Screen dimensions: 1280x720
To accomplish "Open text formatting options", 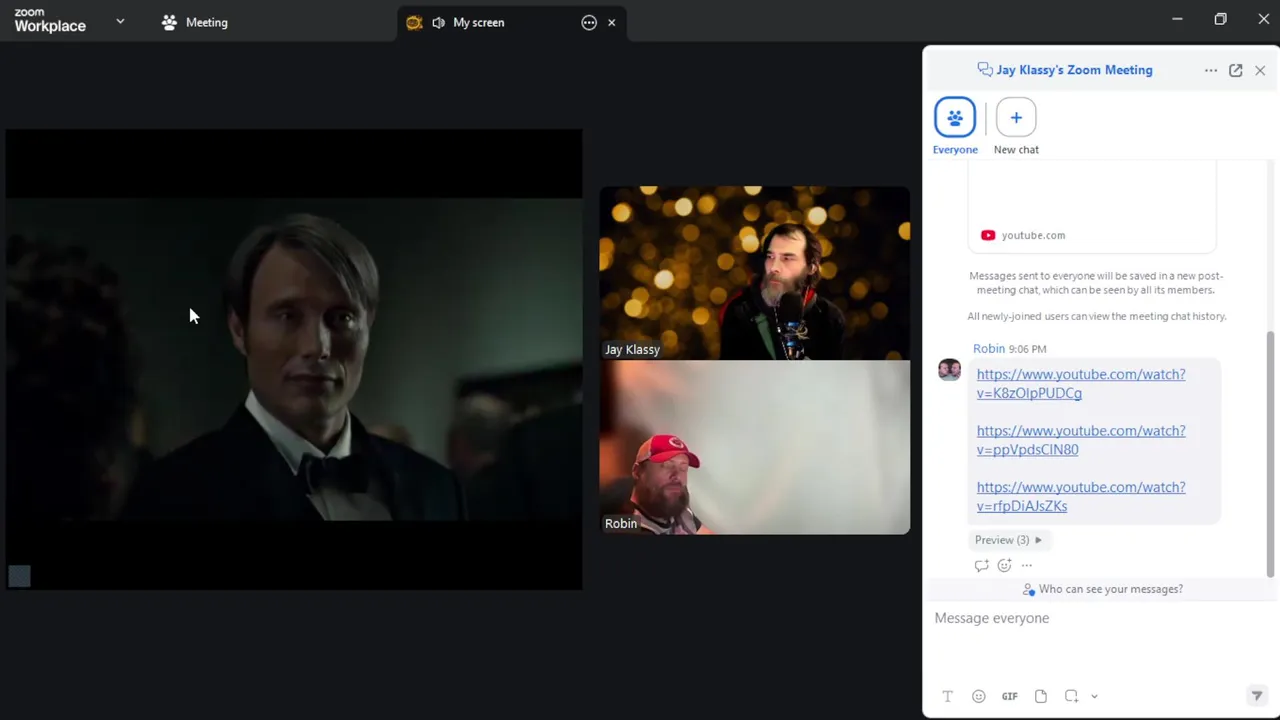I will [x=948, y=696].
